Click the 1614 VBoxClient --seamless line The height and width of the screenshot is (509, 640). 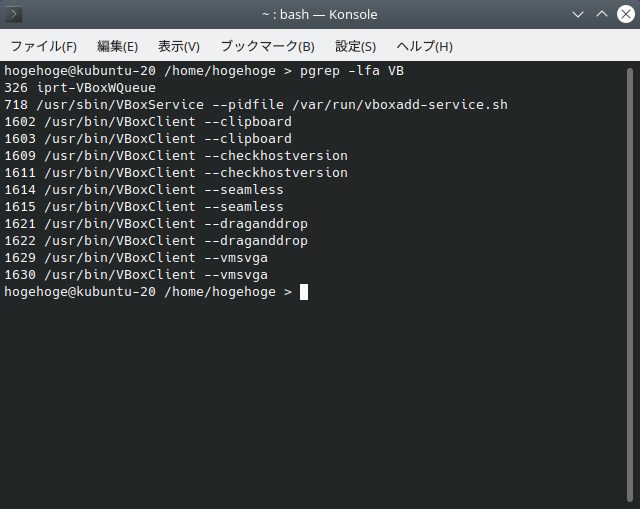click(x=144, y=190)
